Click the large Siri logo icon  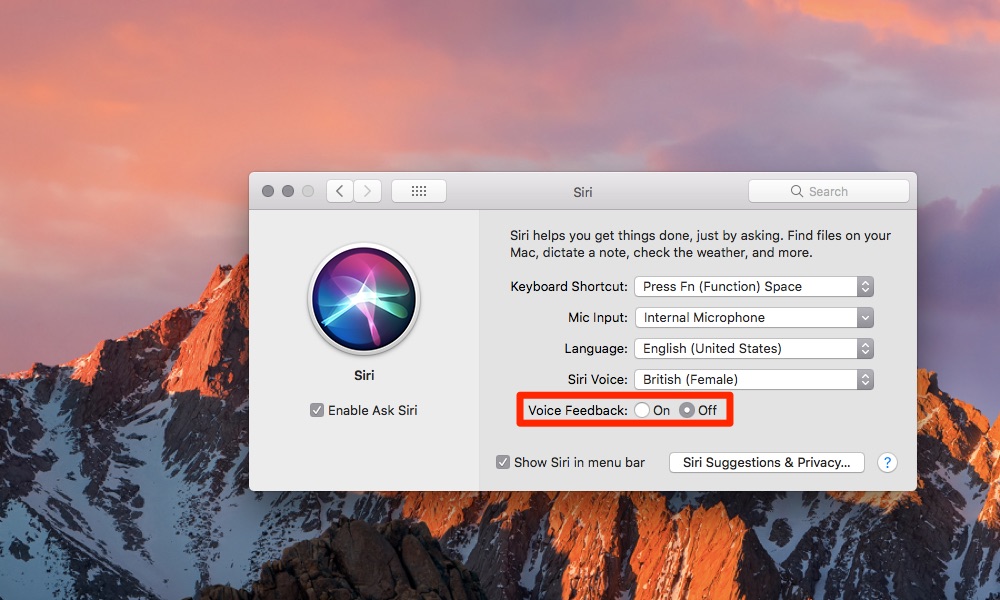pyautogui.click(x=364, y=299)
